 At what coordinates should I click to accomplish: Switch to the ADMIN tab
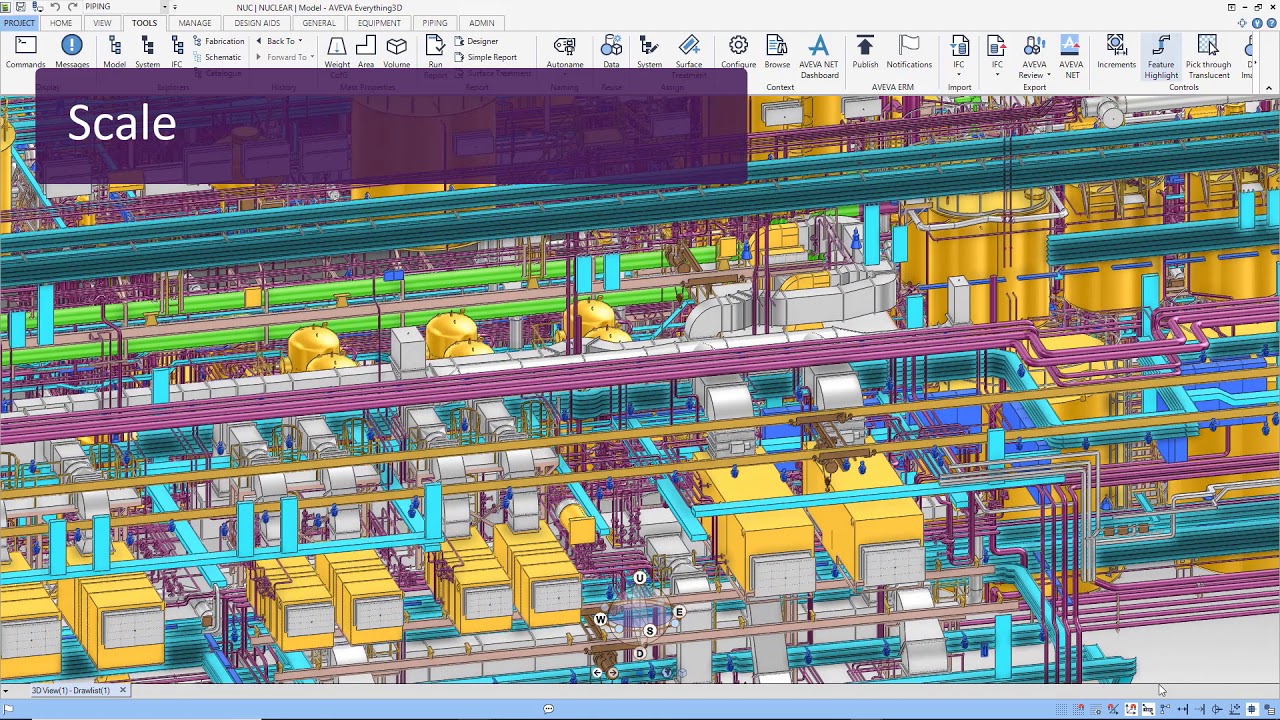pos(481,23)
